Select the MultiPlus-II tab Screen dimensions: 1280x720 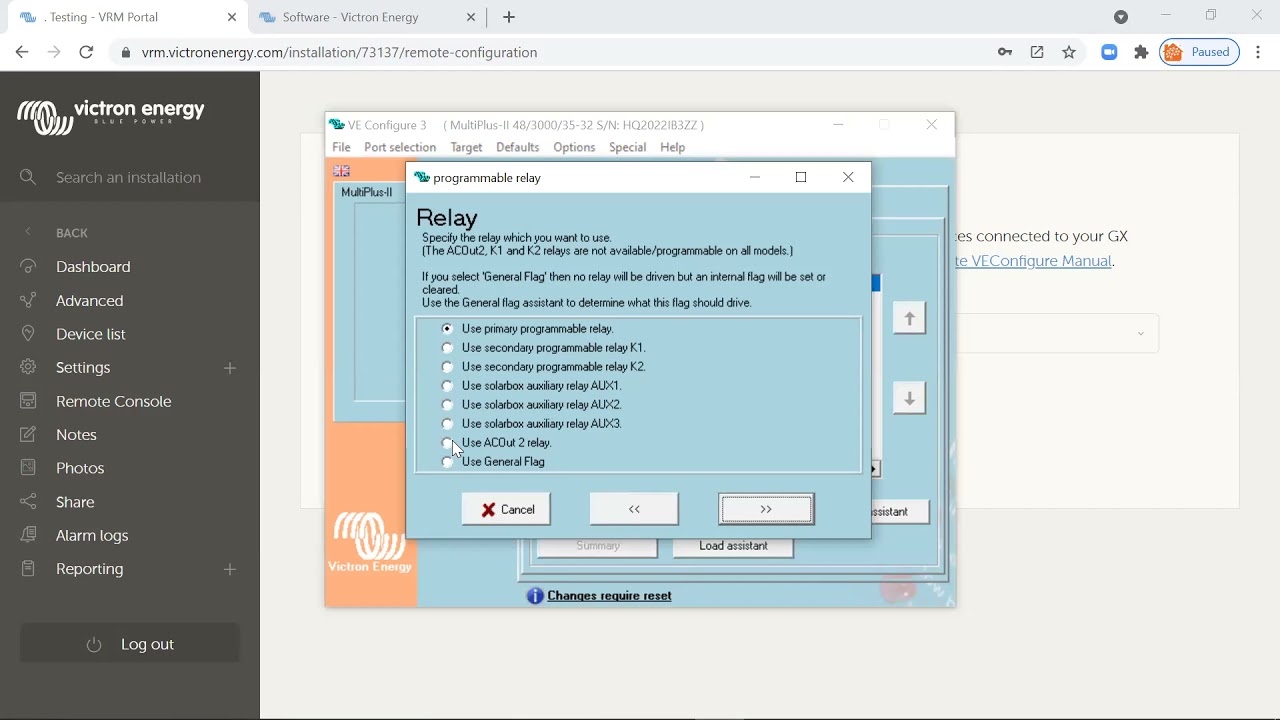(367, 192)
